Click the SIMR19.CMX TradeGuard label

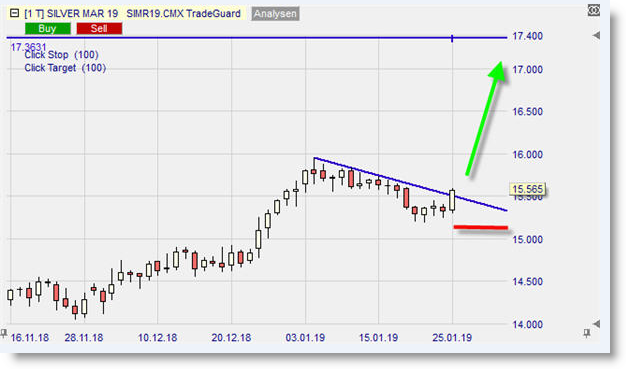tap(184, 14)
